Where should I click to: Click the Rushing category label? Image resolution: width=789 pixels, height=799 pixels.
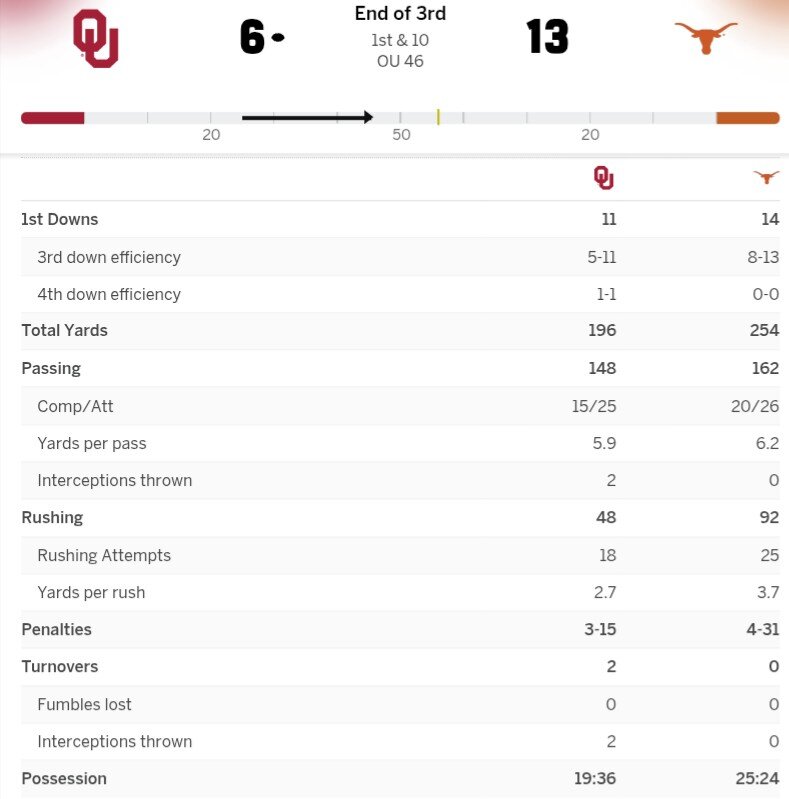click(52, 518)
